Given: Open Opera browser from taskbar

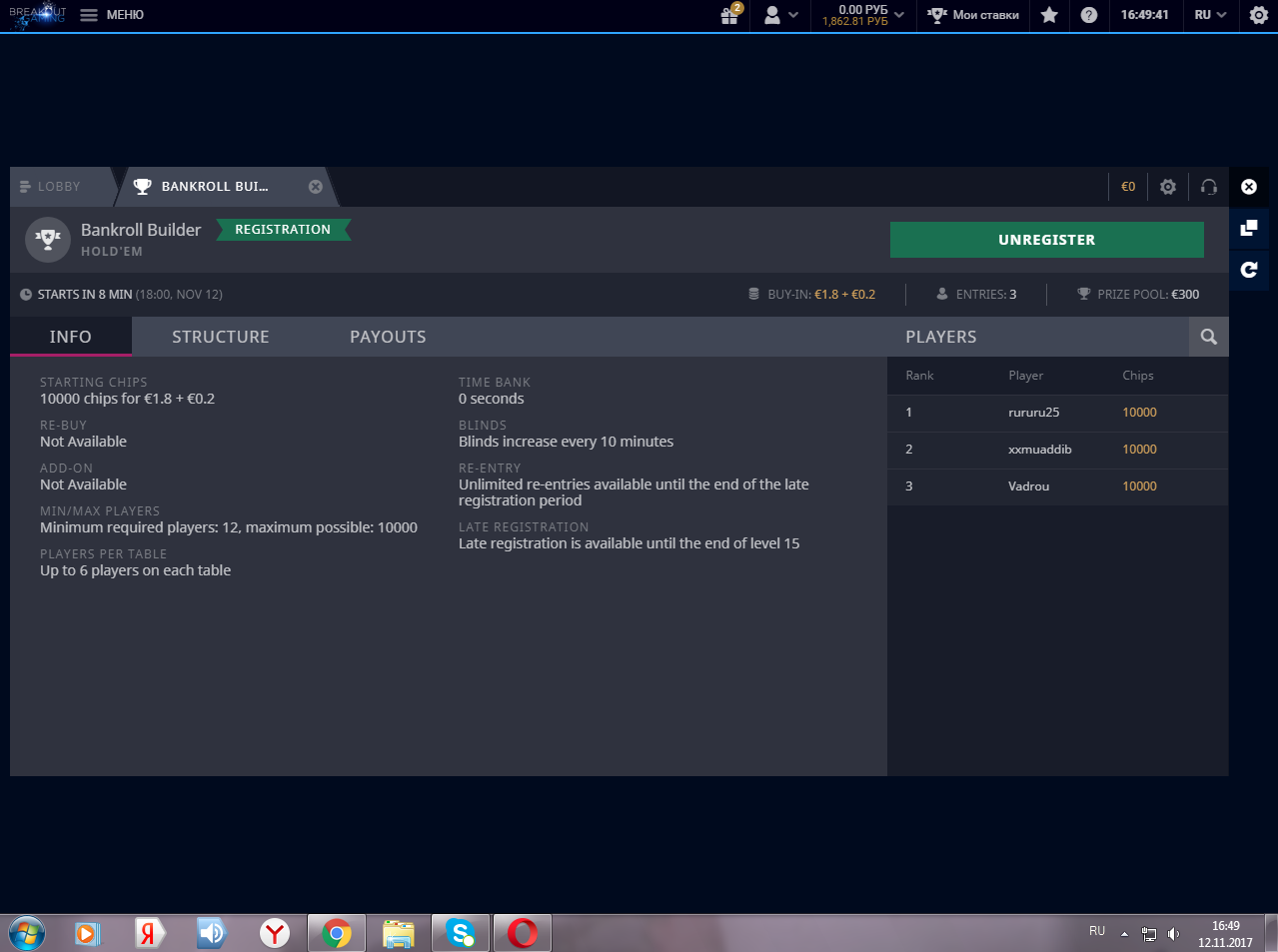Looking at the screenshot, I should pyautogui.click(x=522, y=933).
